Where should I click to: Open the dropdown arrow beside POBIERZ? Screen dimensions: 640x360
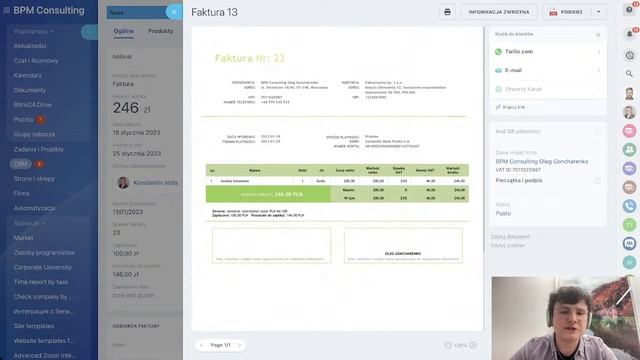point(599,12)
